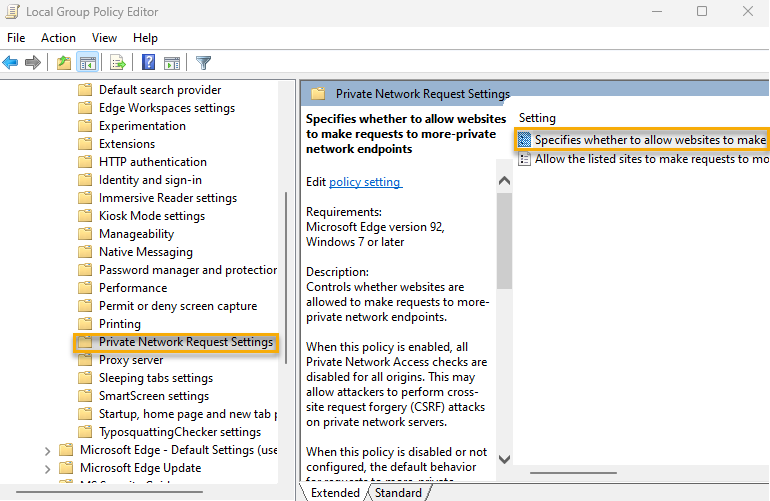The width and height of the screenshot is (770, 501).
Task: Open the File menu
Action: [x=17, y=38]
